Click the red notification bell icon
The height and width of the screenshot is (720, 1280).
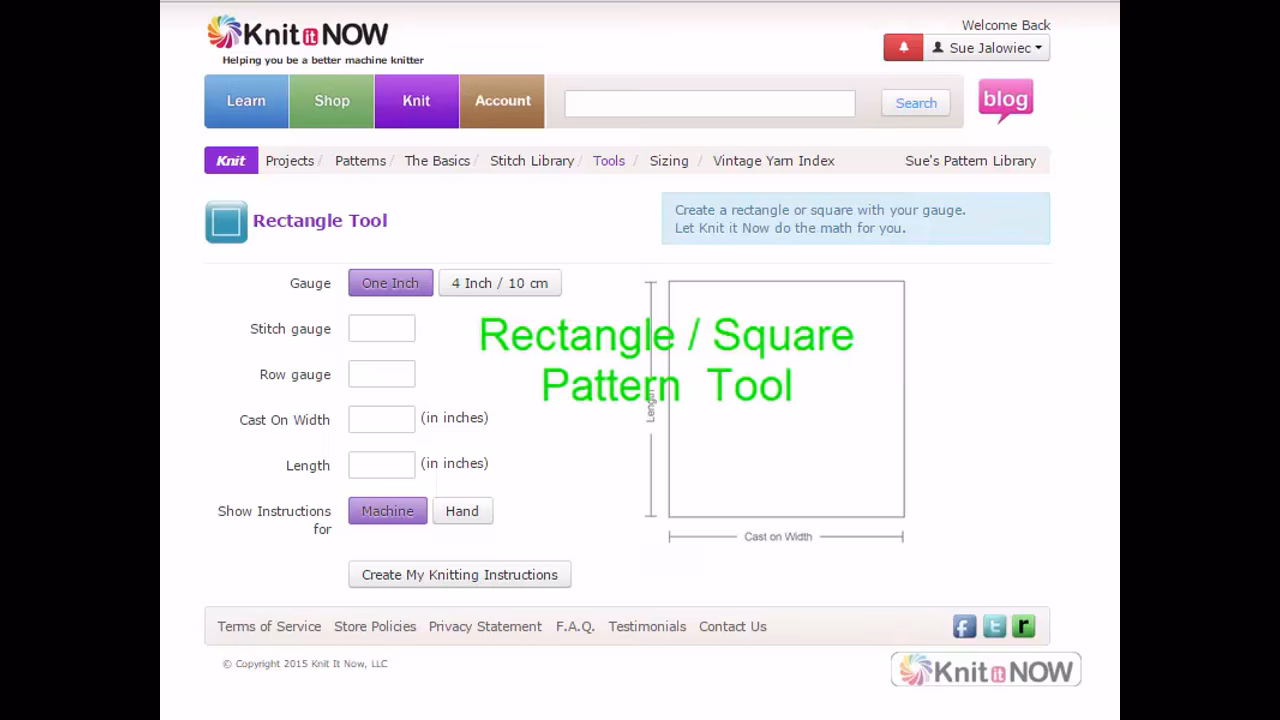pos(903,47)
